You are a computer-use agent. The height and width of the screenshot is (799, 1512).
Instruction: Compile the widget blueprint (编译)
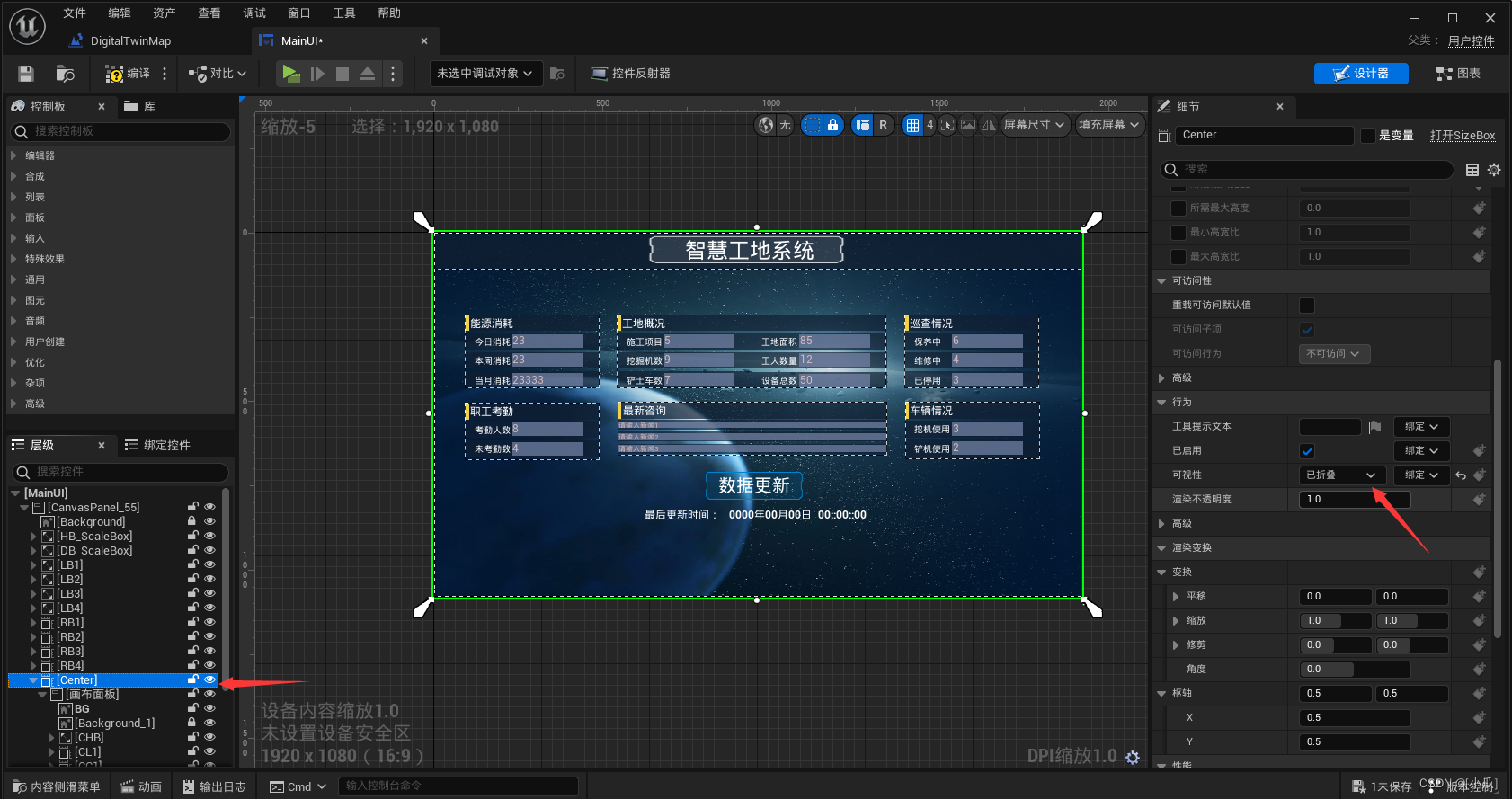pos(128,74)
